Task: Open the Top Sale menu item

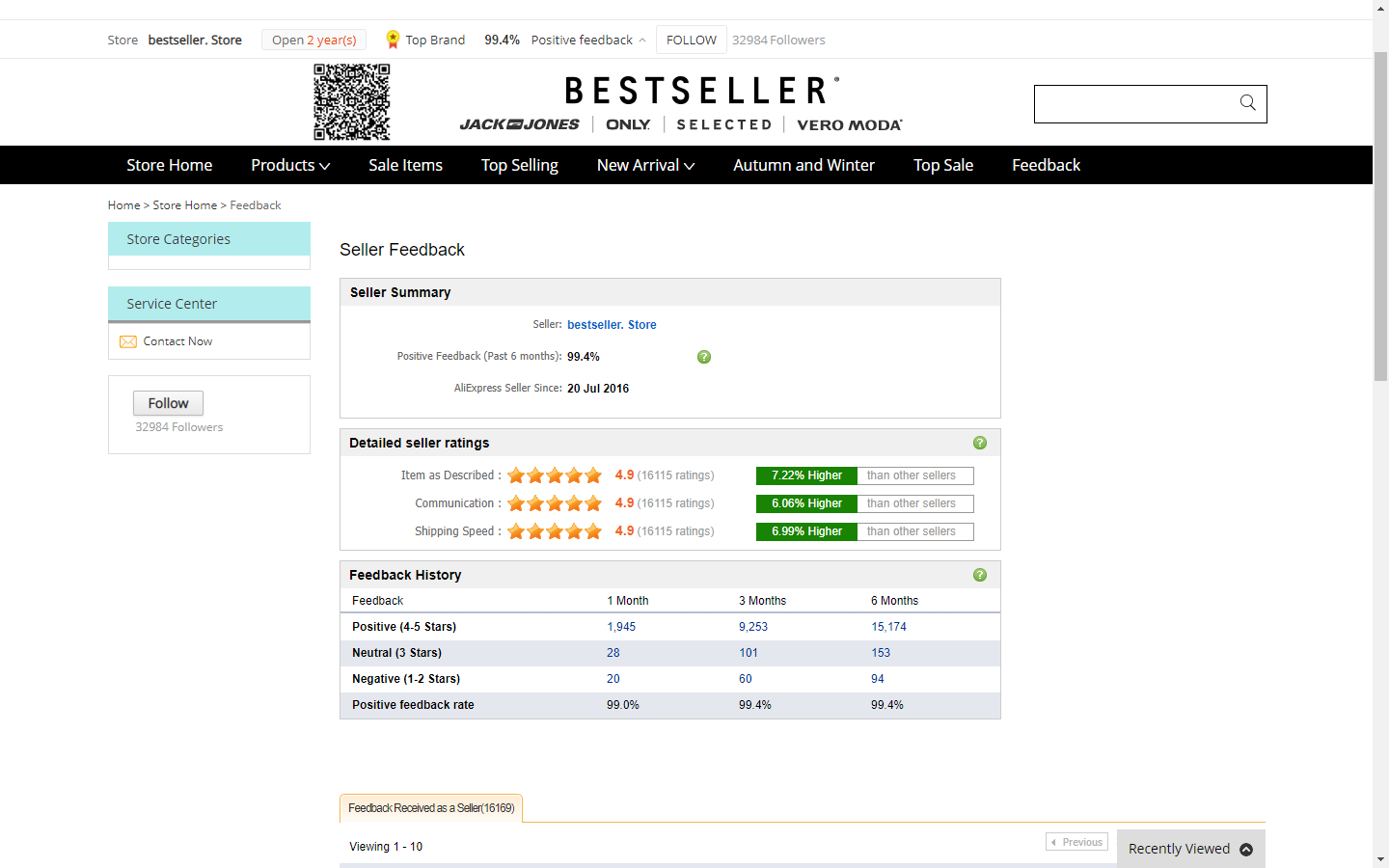Action: click(943, 165)
